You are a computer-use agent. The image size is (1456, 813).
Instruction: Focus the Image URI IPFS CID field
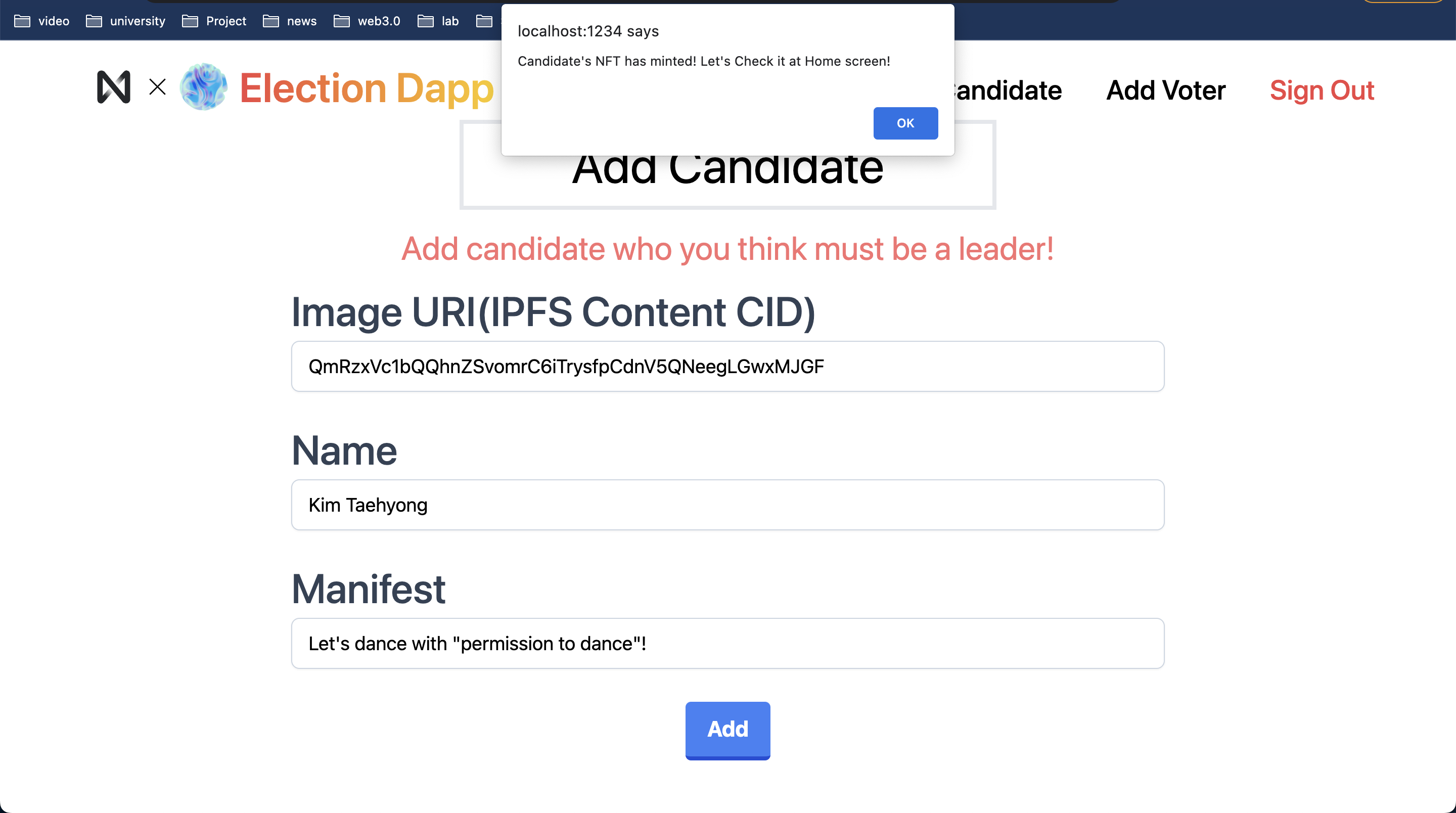[x=727, y=367]
